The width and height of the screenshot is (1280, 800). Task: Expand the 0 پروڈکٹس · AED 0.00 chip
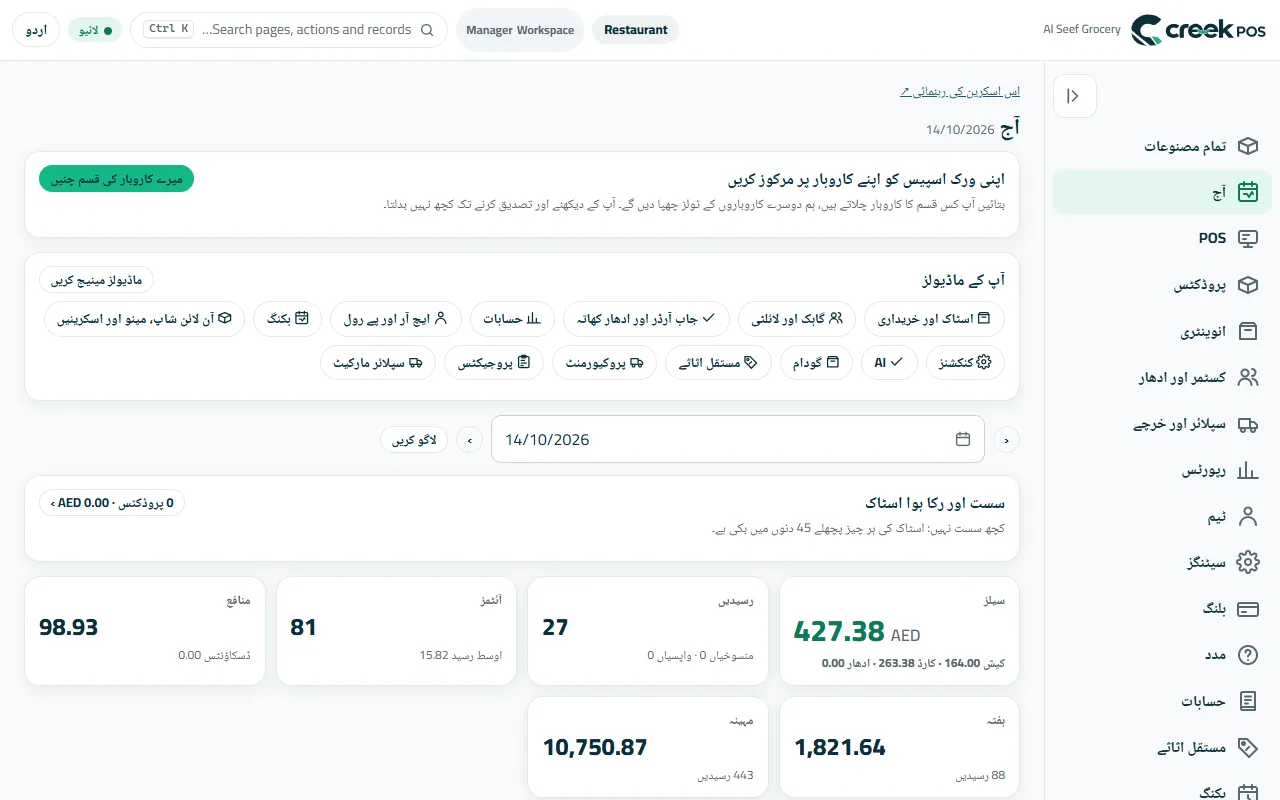112,502
